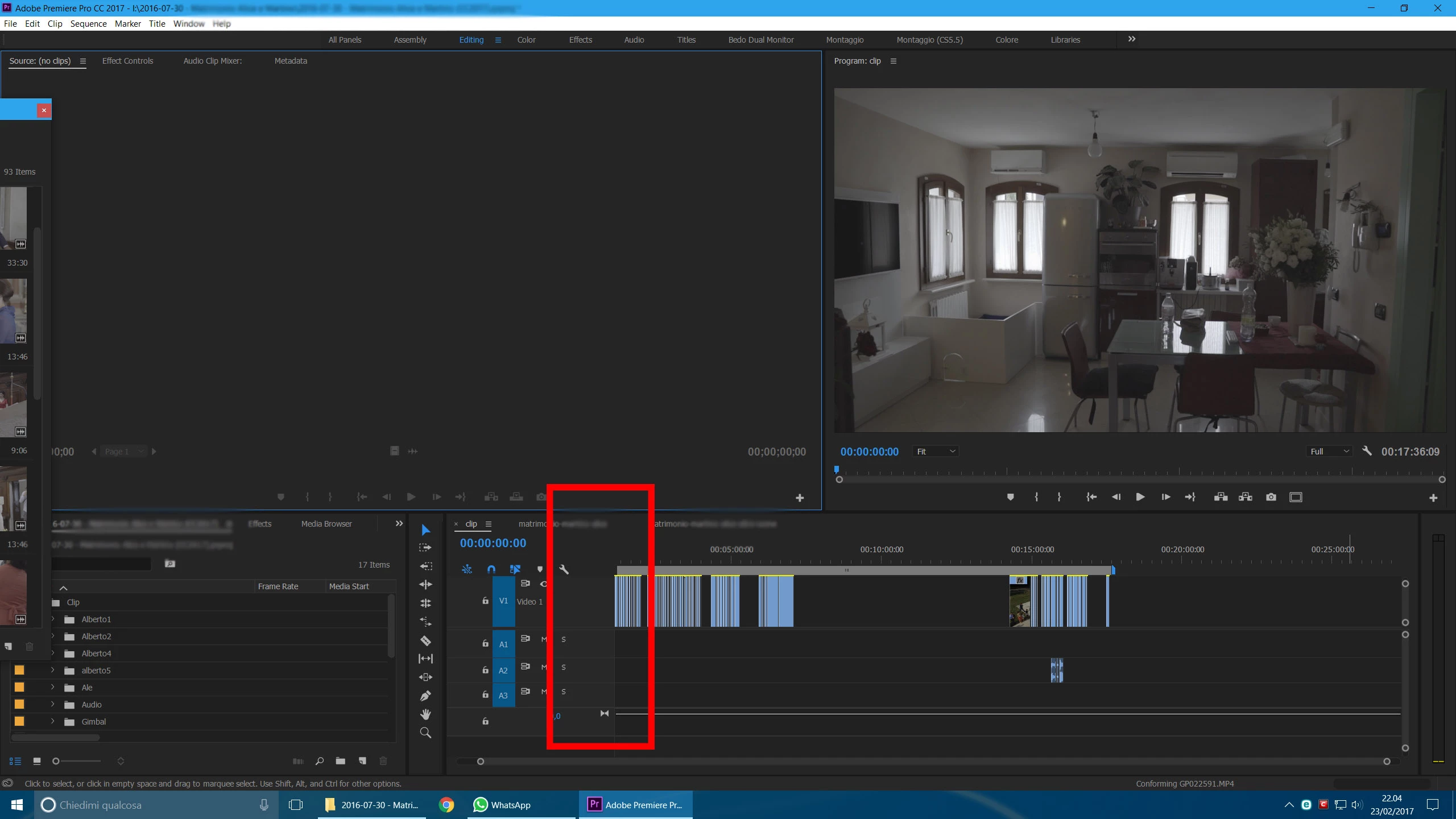Open WhatsApp from the taskbar

click(x=502, y=805)
